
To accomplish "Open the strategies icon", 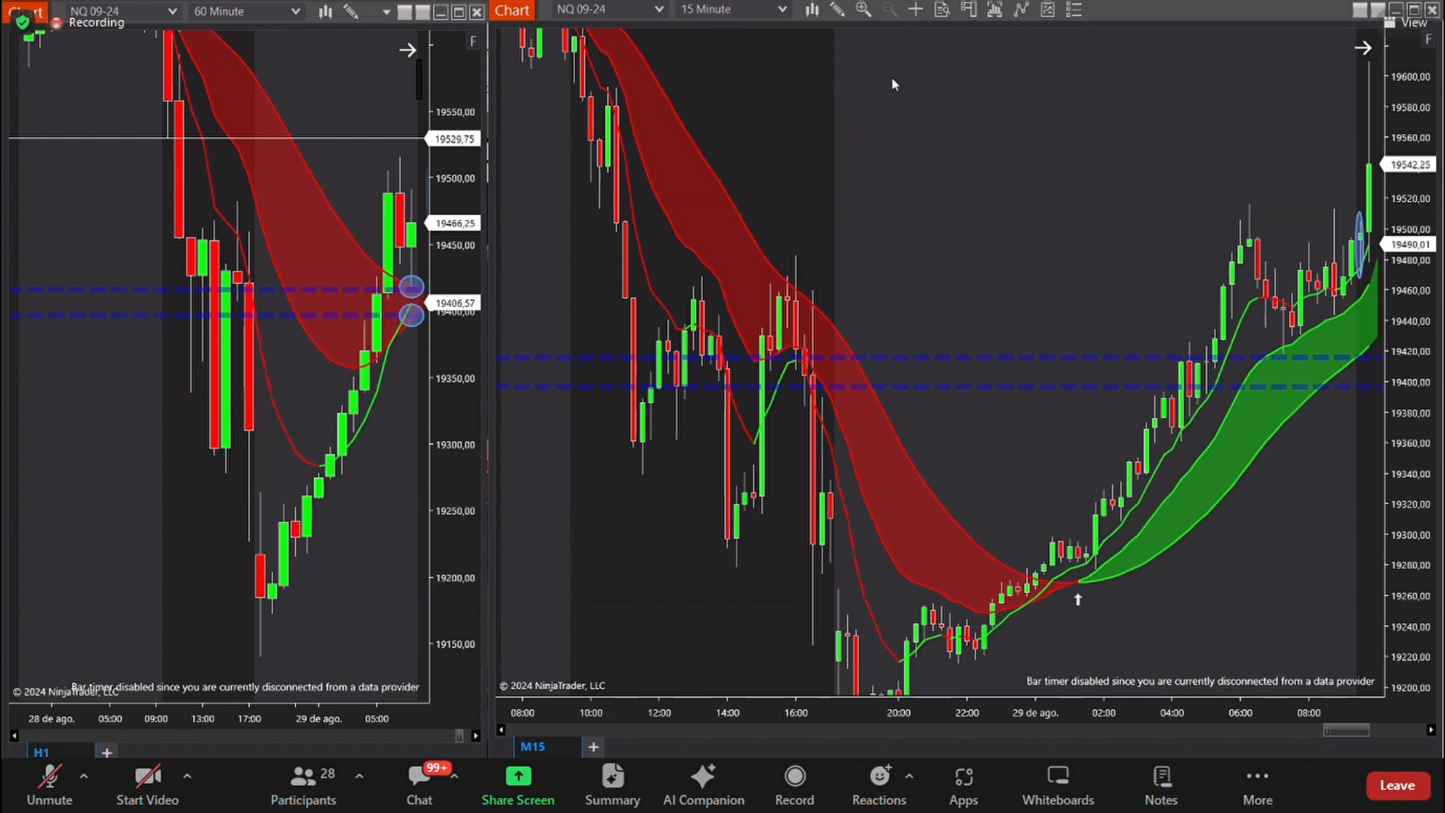I will tap(1021, 10).
